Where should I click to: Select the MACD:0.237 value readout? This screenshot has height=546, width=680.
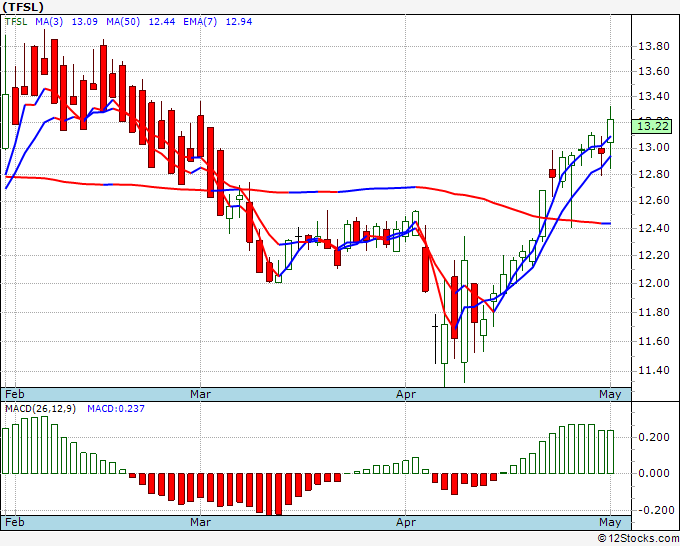click(x=116, y=409)
